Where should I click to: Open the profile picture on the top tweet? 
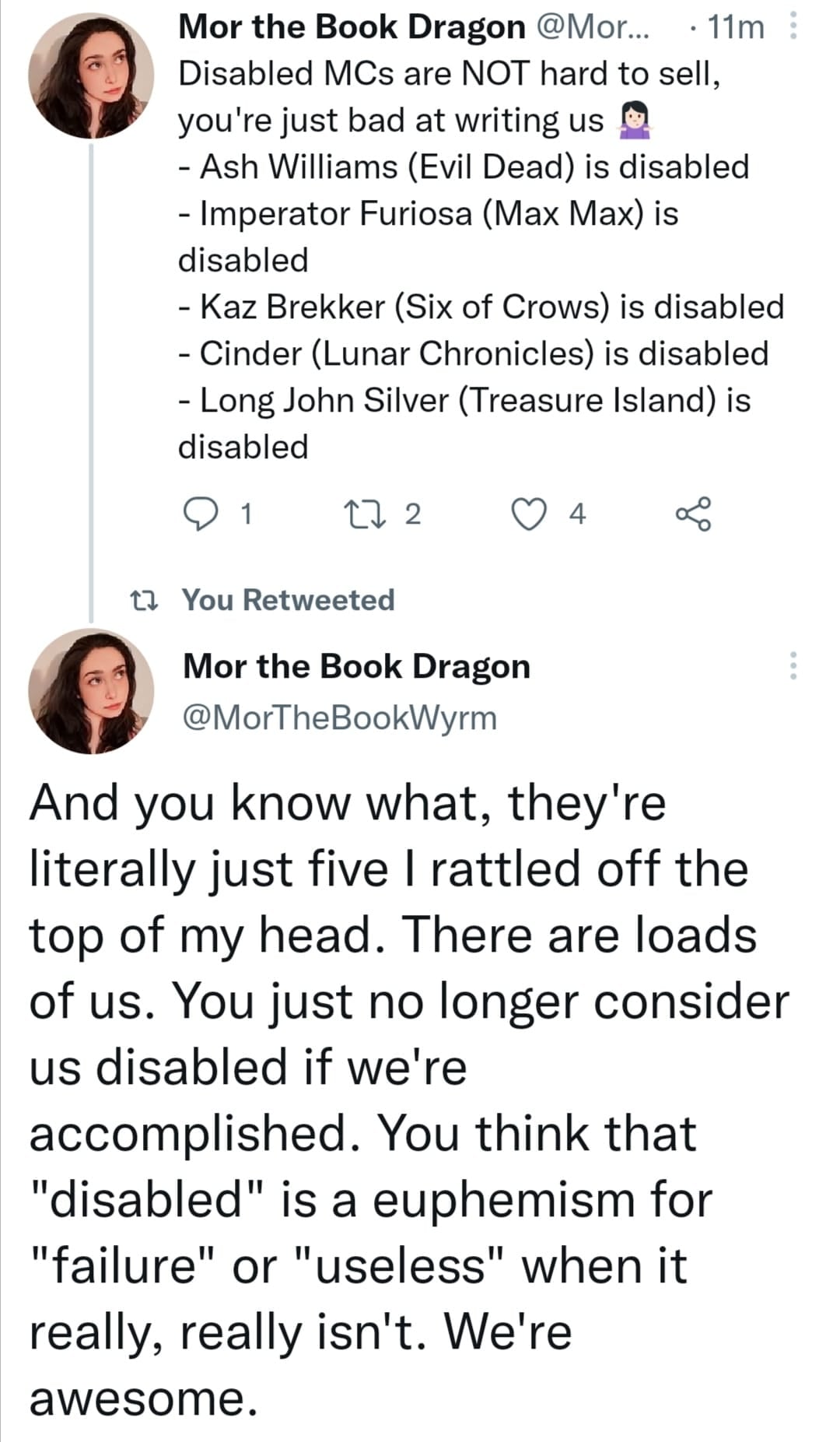click(x=91, y=75)
